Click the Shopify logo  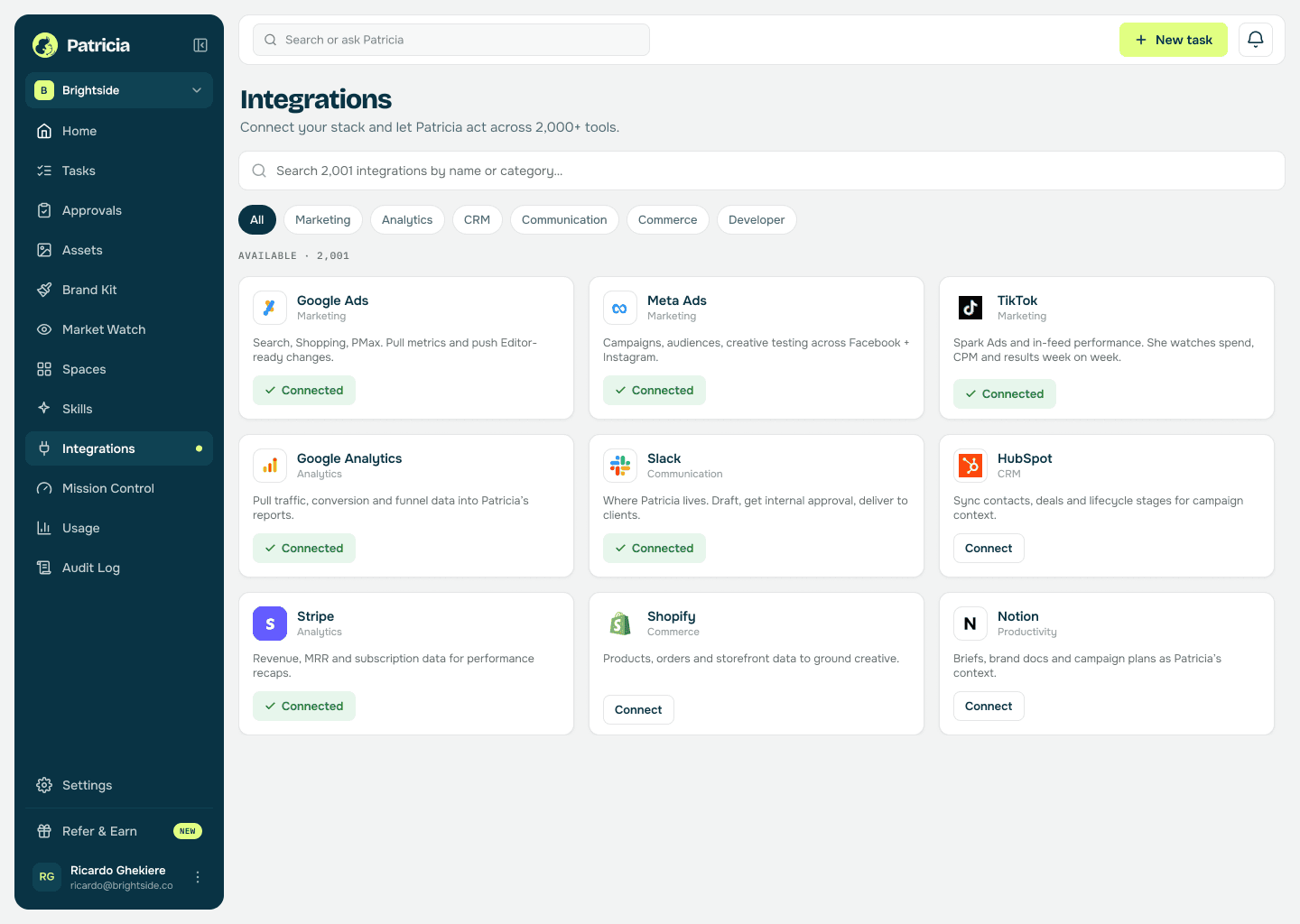pyautogui.click(x=620, y=624)
